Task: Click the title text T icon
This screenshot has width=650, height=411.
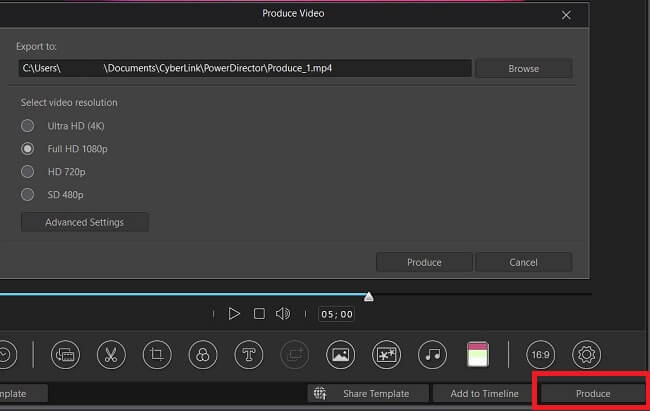Action: 249,355
